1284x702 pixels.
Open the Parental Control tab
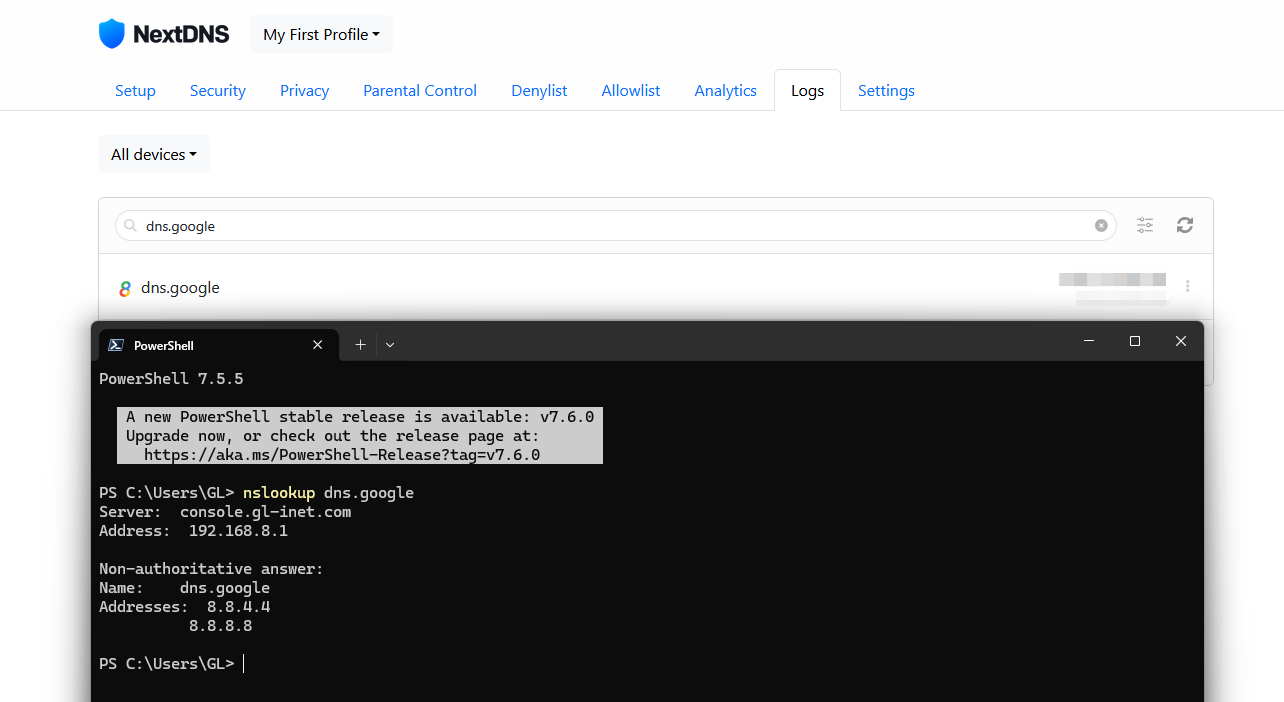point(419,90)
